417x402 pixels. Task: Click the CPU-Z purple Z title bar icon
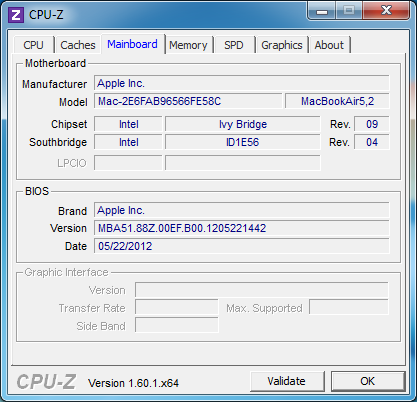click(16, 15)
